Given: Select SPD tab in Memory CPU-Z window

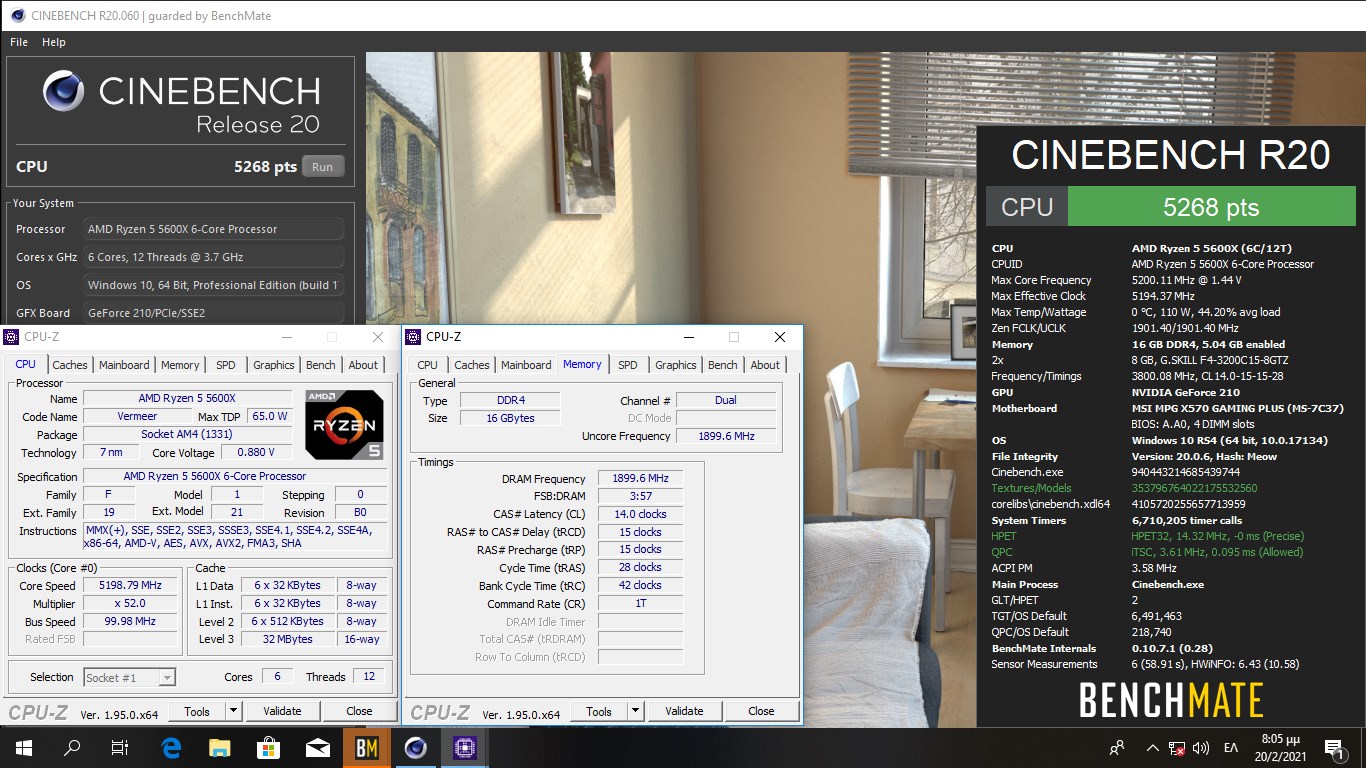Looking at the screenshot, I should point(628,365).
